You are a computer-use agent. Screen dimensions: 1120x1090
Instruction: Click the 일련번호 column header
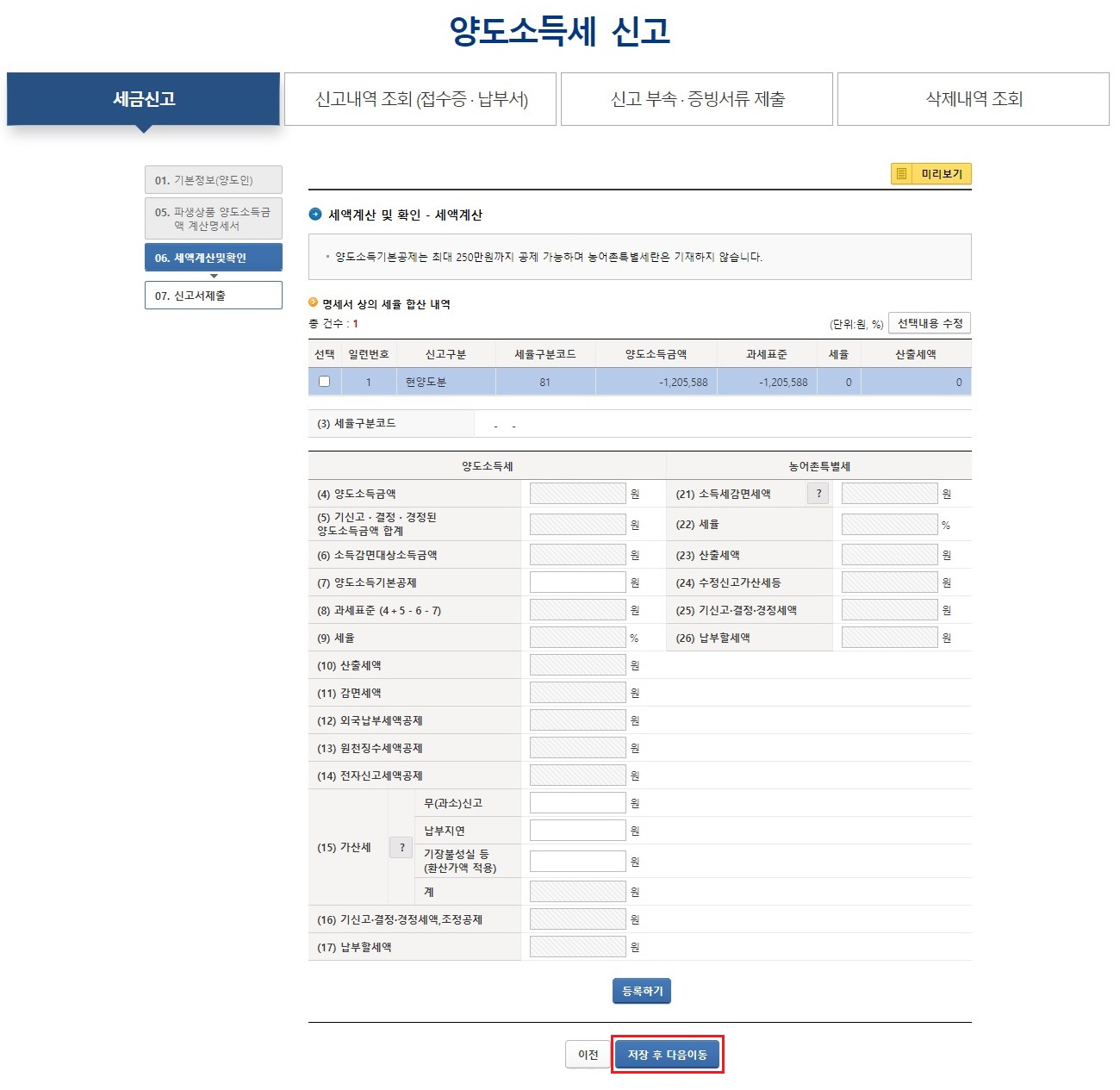[x=369, y=354]
